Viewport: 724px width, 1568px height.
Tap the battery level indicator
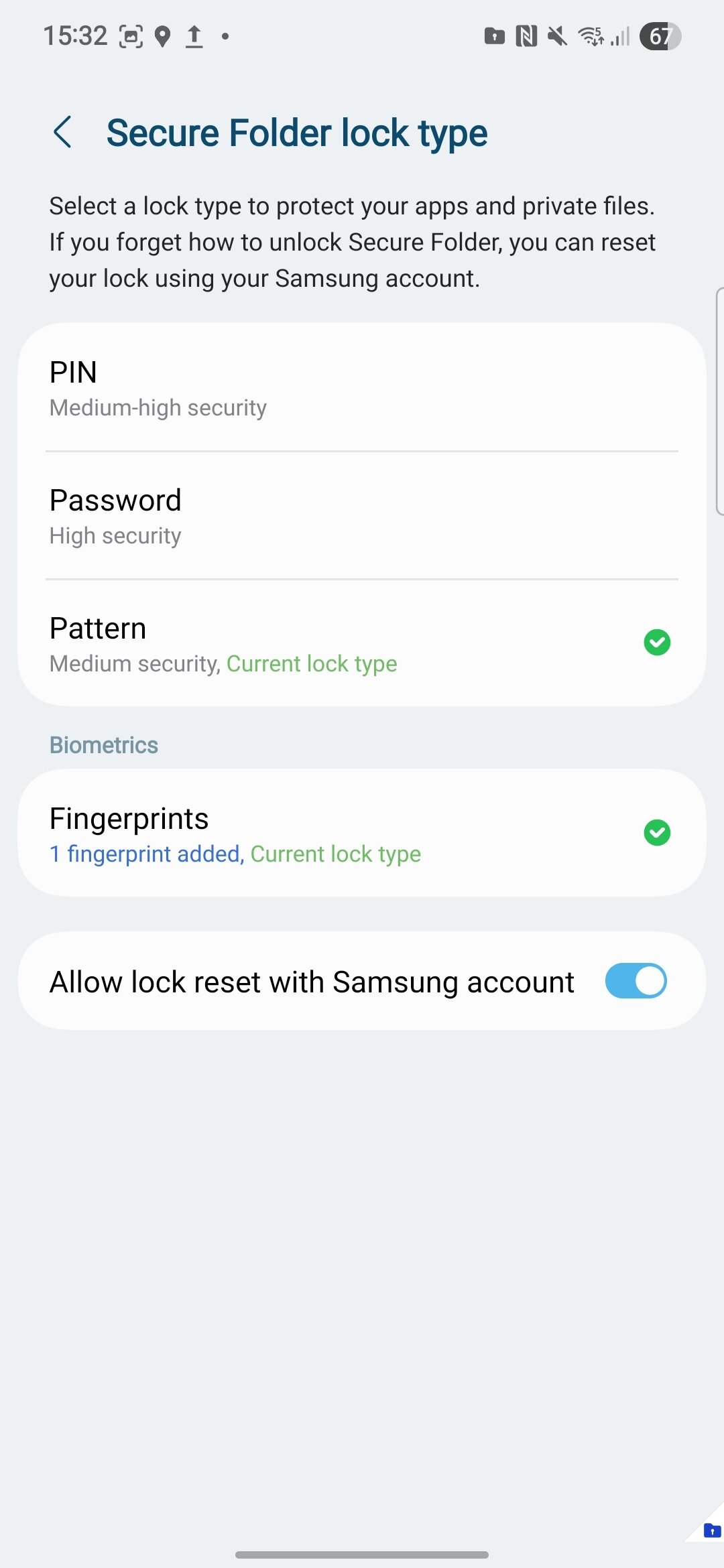tap(660, 36)
